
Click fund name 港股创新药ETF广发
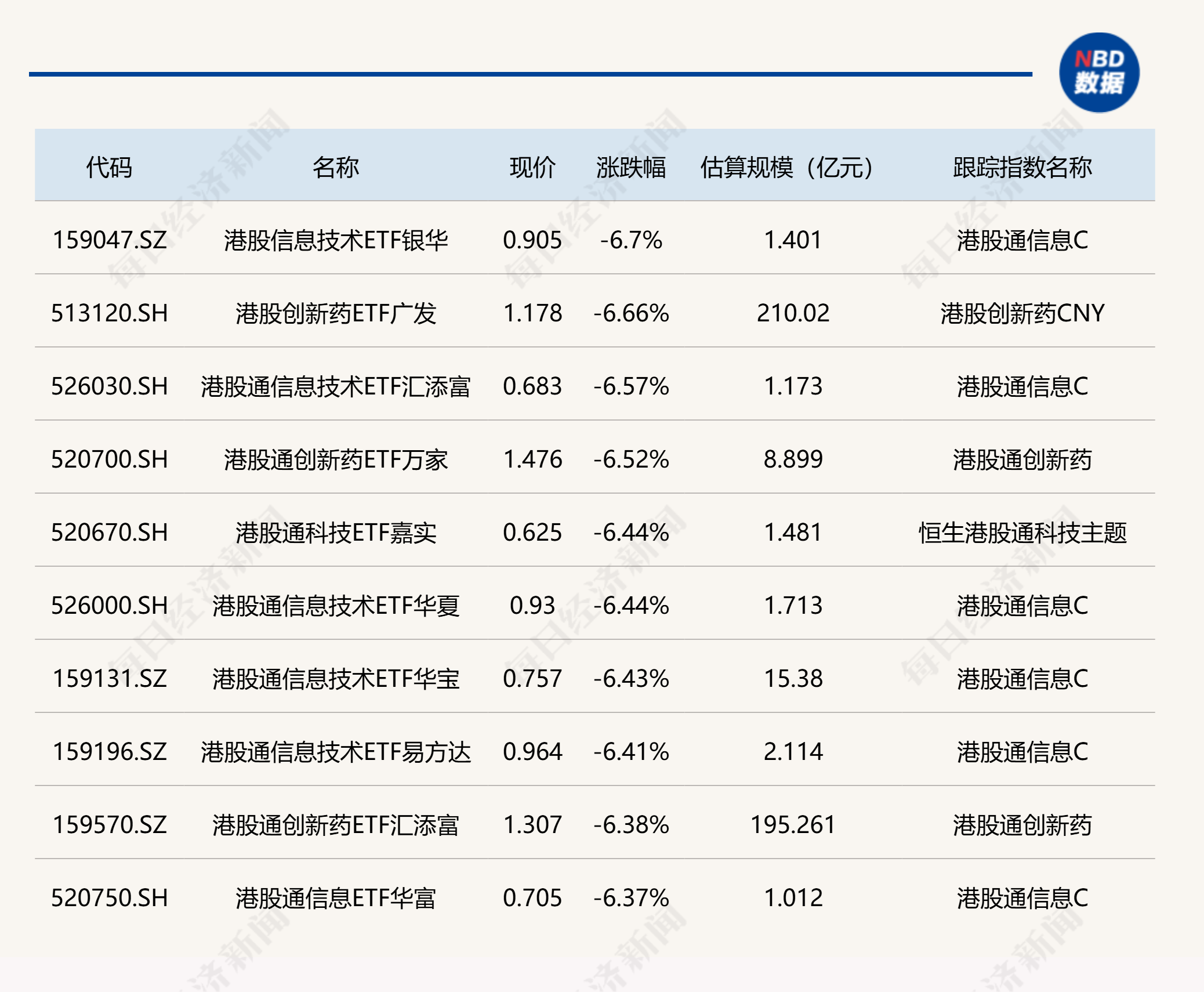(x=336, y=313)
